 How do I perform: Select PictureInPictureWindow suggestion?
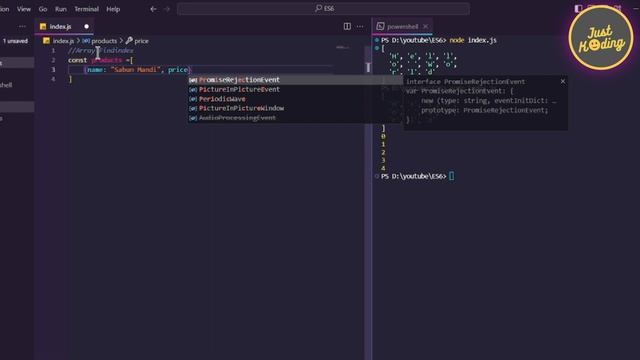click(x=295, y=108)
